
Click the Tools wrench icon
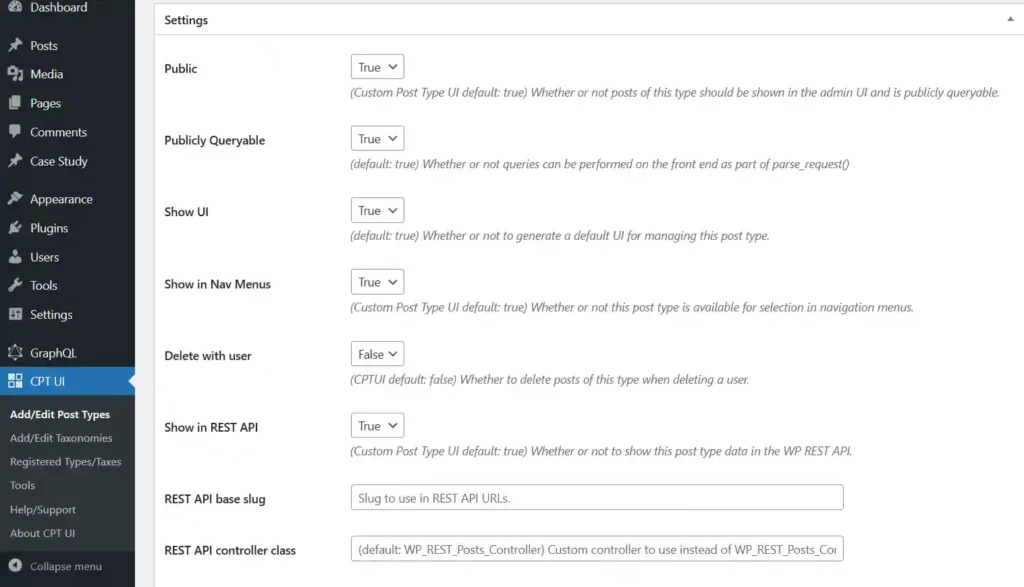[x=15, y=285]
